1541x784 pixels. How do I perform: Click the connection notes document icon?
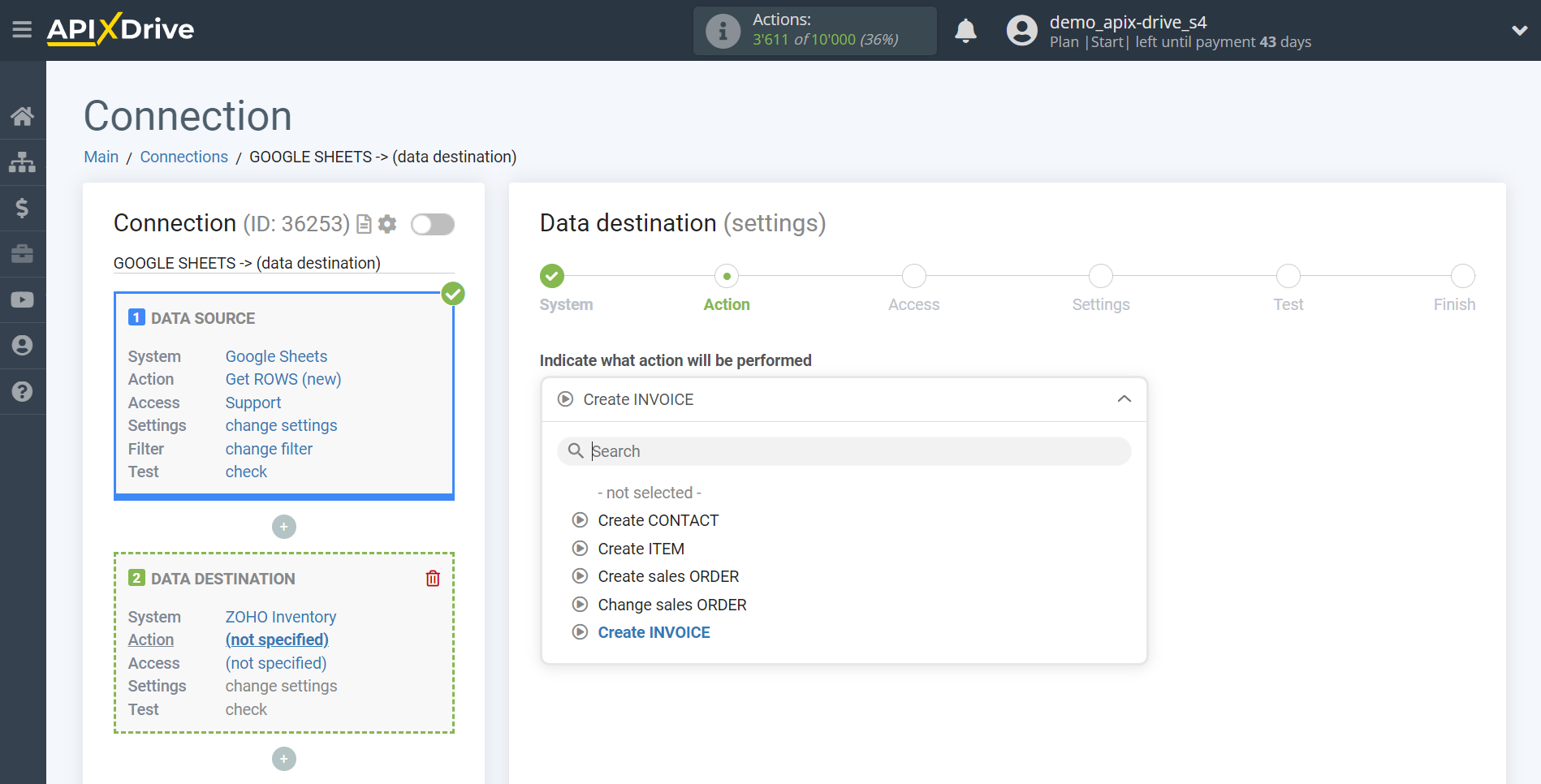[x=364, y=224]
